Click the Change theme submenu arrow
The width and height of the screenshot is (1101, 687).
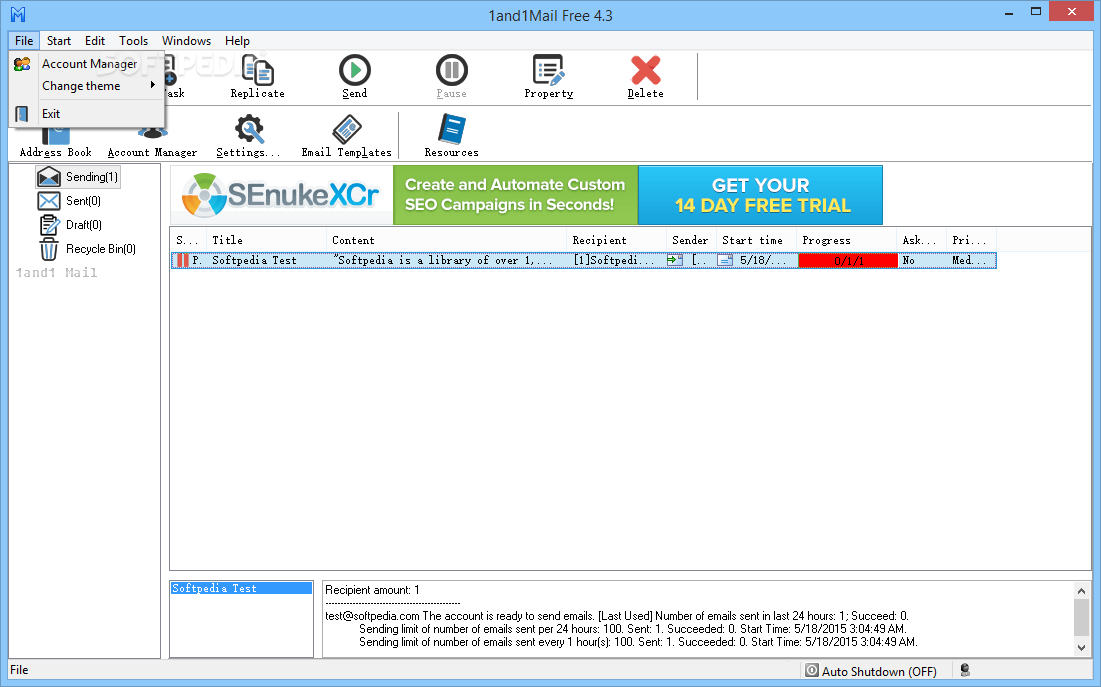[x=152, y=85]
